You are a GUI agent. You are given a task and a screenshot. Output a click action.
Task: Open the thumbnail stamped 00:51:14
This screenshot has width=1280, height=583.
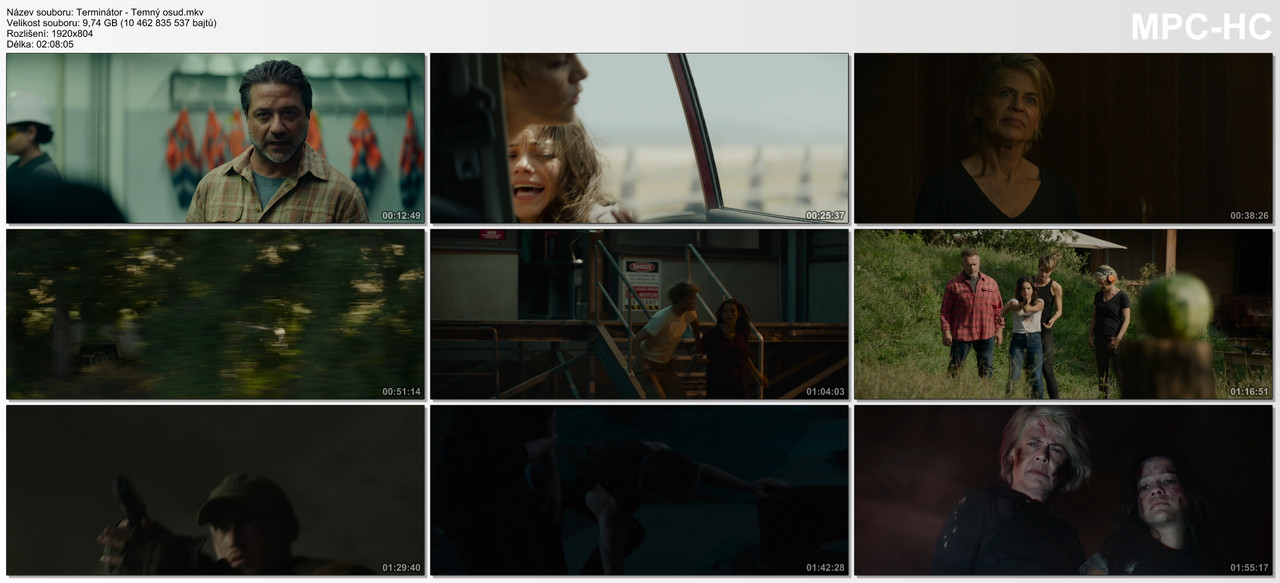[x=215, y=314]
